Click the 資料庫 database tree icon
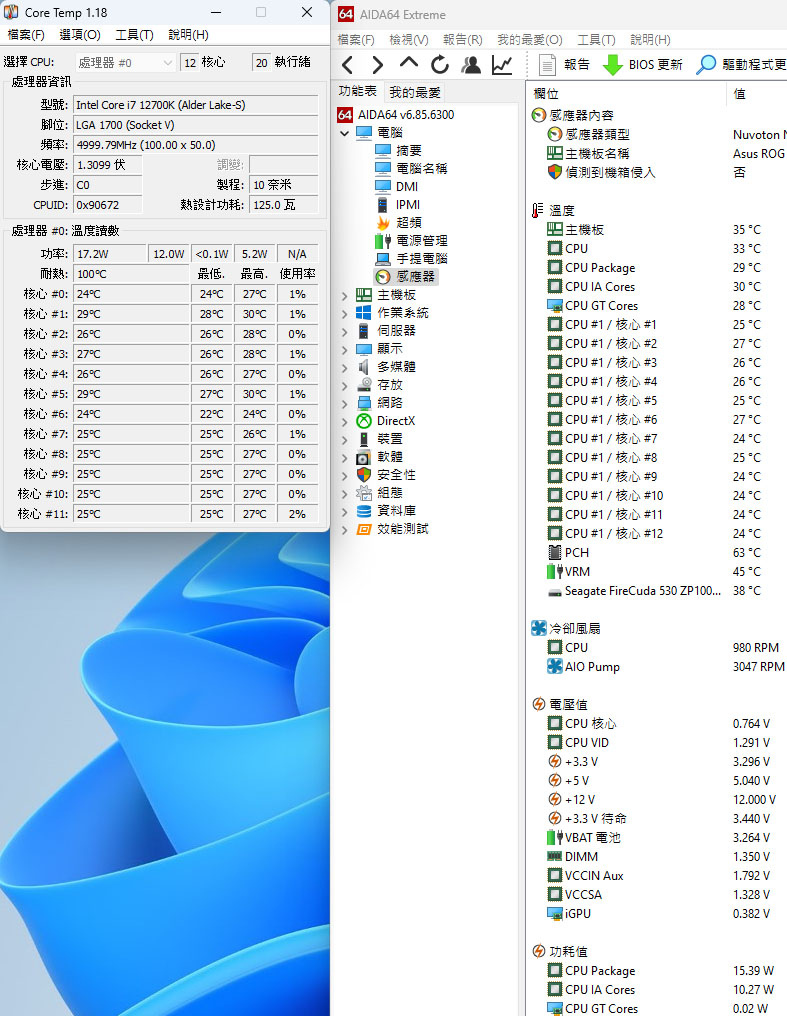Screen dimensions: 787x1016 point(364,511)
